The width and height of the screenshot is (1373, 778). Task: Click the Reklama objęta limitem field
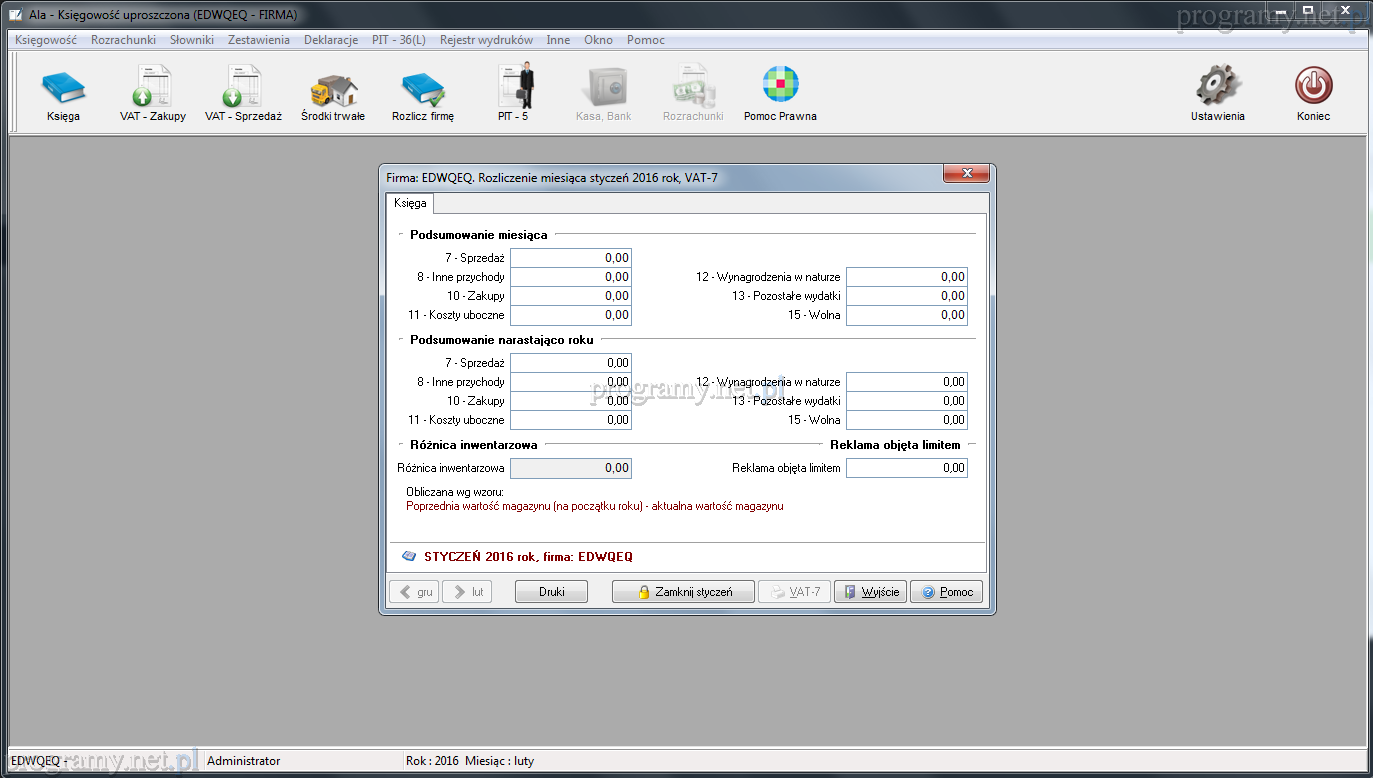tap(906, 468)
